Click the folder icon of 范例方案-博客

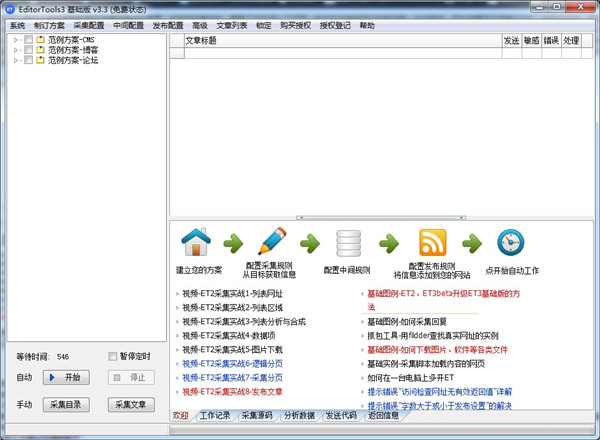[40, 50]
